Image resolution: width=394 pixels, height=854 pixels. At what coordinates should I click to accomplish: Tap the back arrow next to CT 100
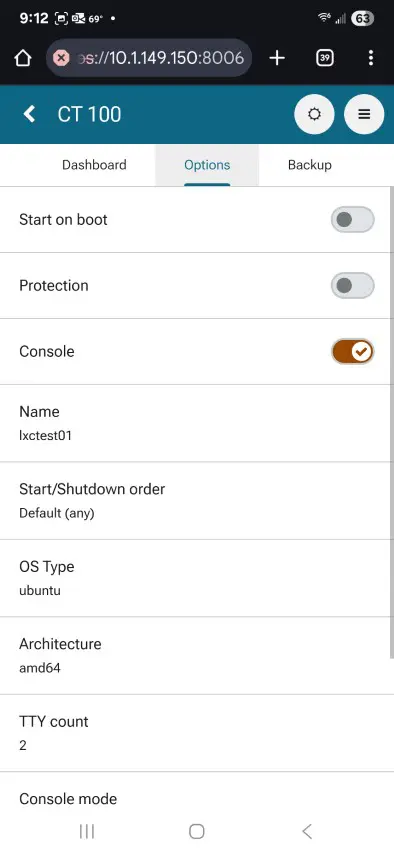[x=29, y=114]
